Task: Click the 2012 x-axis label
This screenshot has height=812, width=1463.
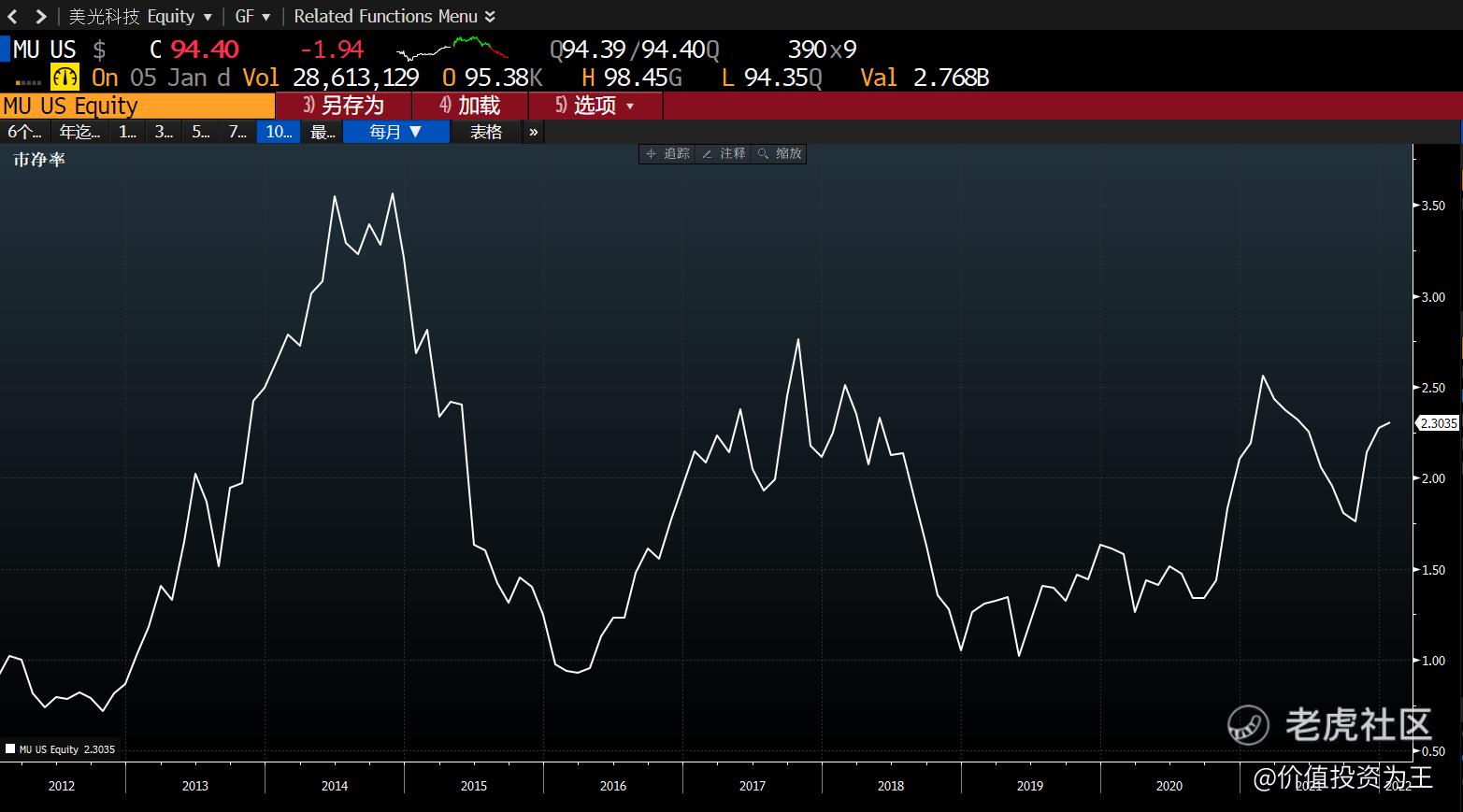Action: click(x=62, y=786)
